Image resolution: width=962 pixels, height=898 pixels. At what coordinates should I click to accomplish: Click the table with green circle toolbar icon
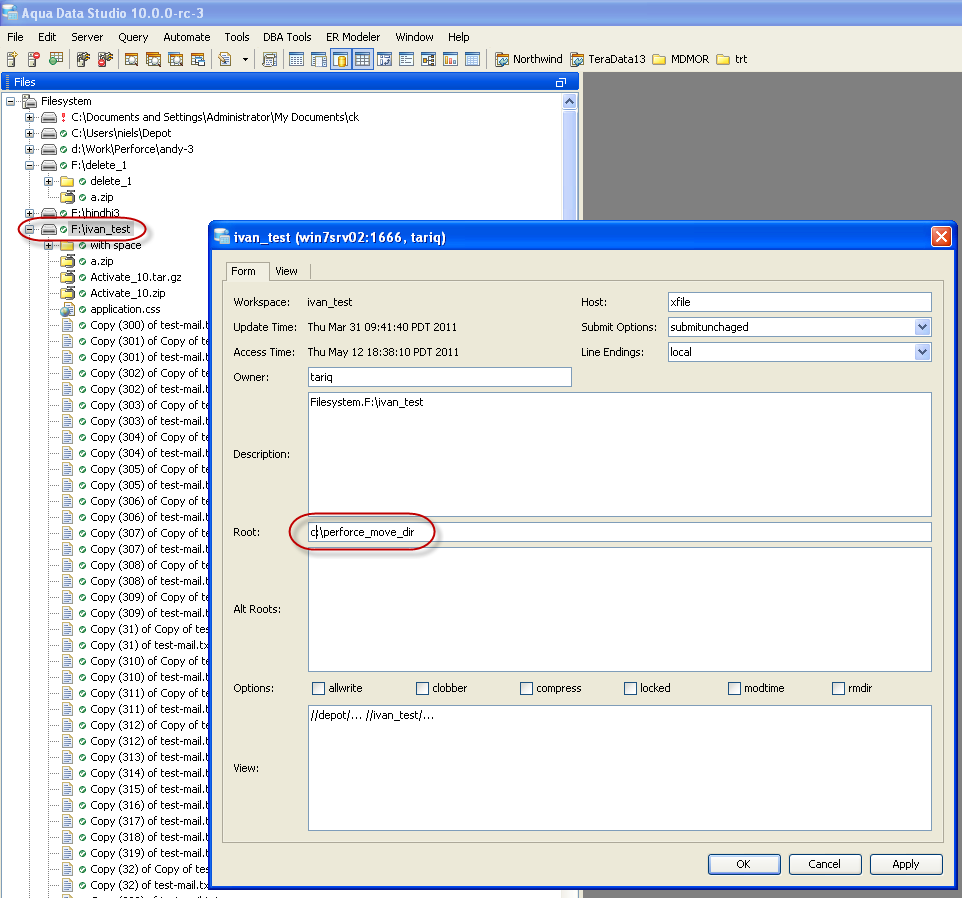click(x=56, y=59)
